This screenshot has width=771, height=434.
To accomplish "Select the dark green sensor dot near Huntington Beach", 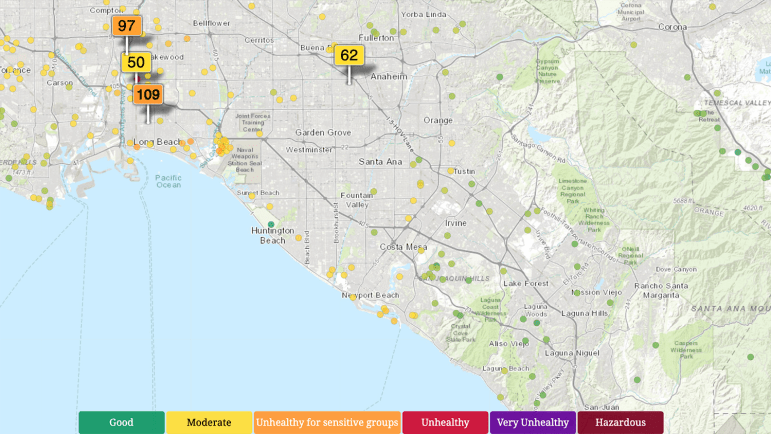I will [x=271, y=225].
